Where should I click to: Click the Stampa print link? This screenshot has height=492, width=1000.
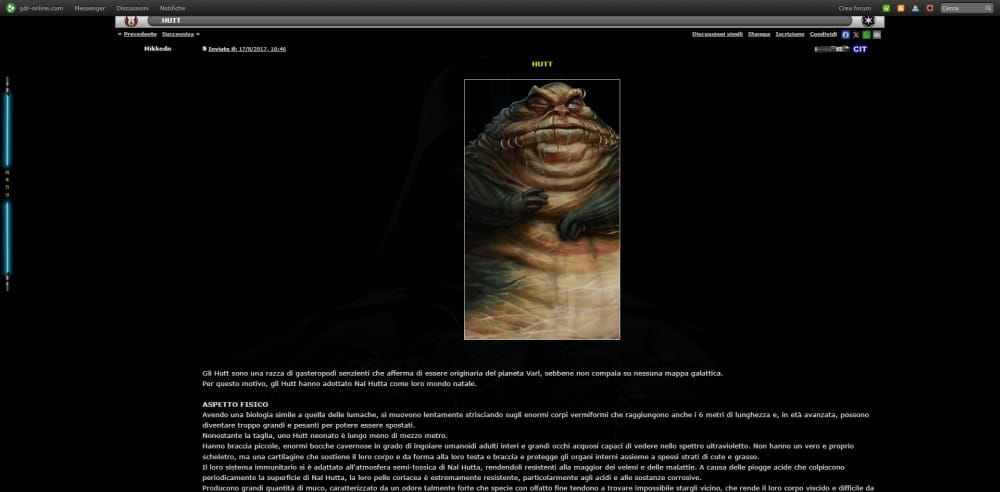[x=759, y=34]
